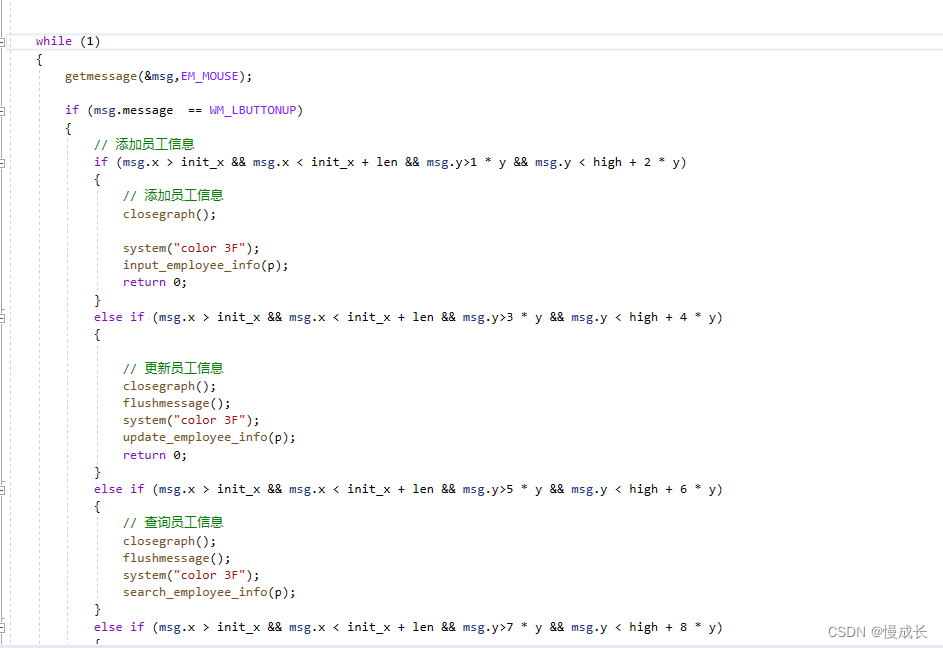Click the closegraph(); line above input_employee_info
The image size is (943, 648).
(169, 214)
